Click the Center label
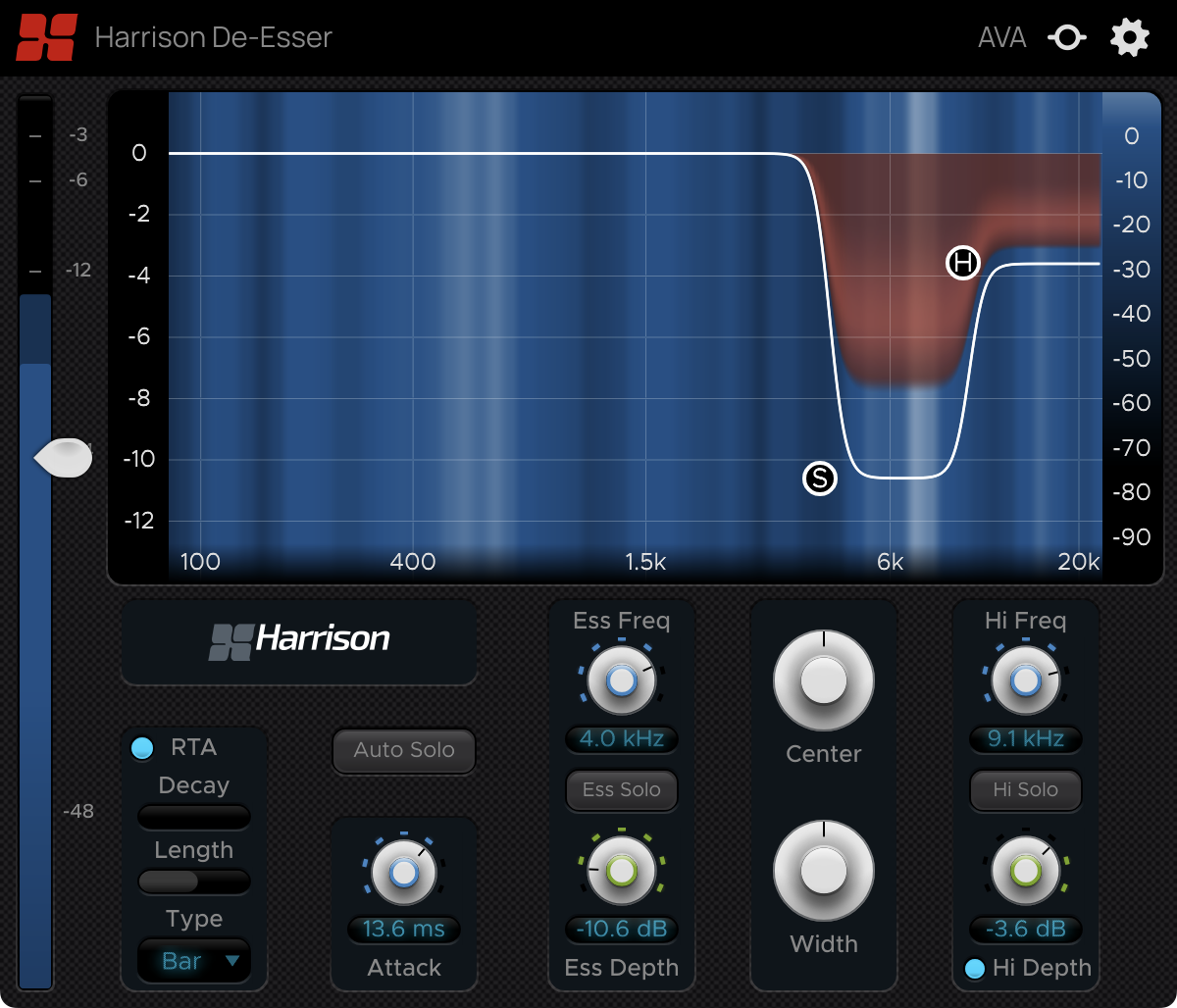 [824, 754]
